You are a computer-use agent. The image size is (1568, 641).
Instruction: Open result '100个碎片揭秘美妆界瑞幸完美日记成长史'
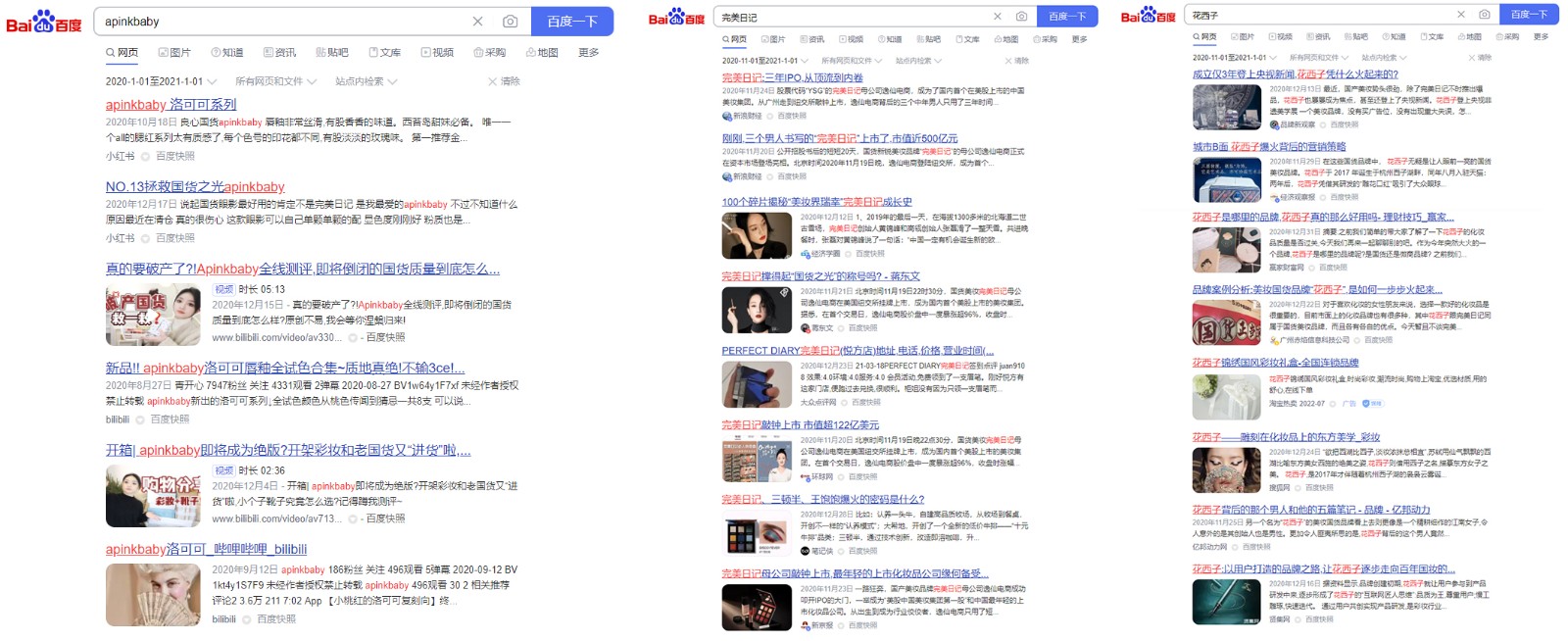pyautogui.click(x=817, y=202)
